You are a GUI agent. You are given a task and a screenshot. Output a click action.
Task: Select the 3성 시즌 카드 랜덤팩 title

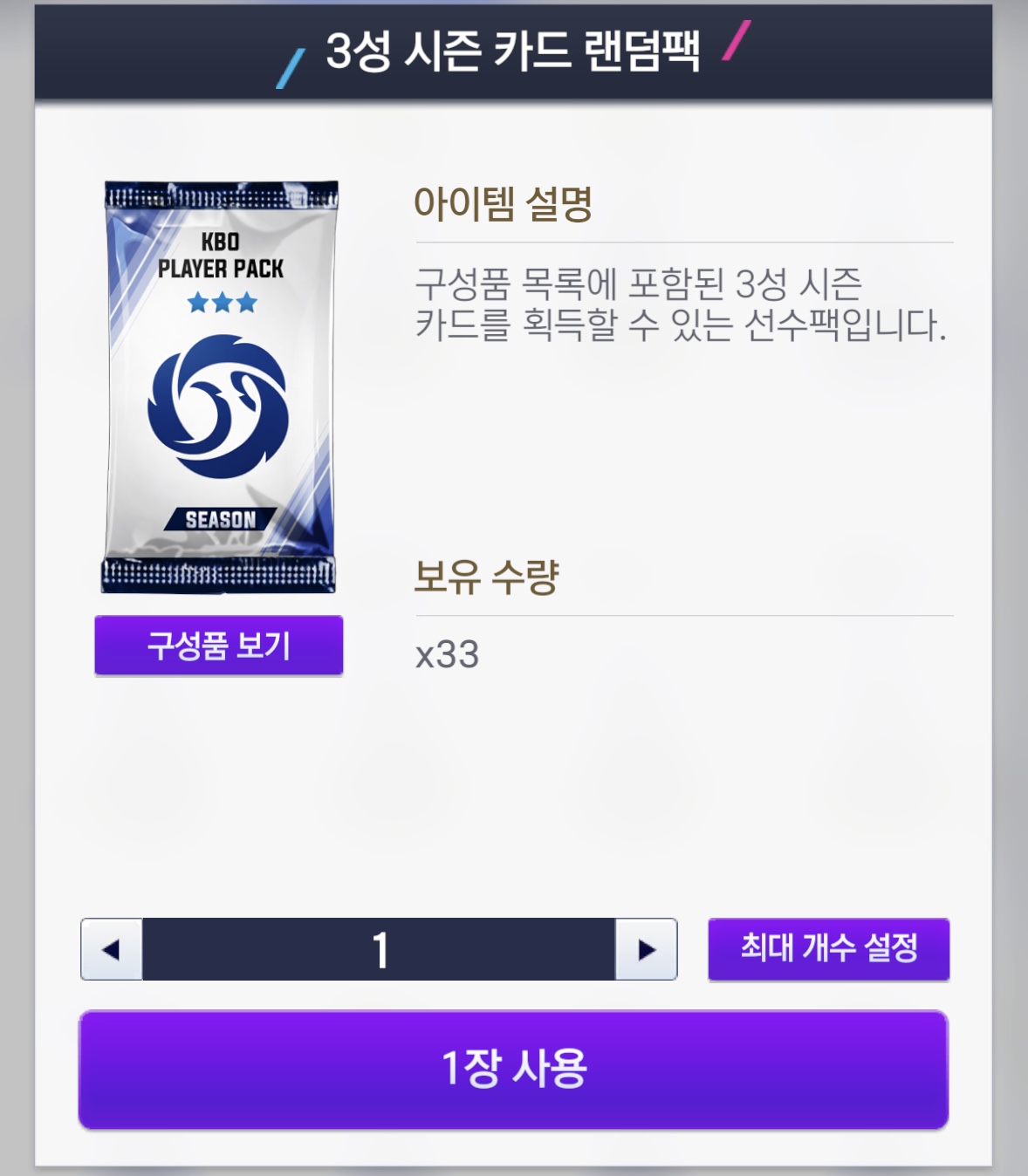click(513, 51)
